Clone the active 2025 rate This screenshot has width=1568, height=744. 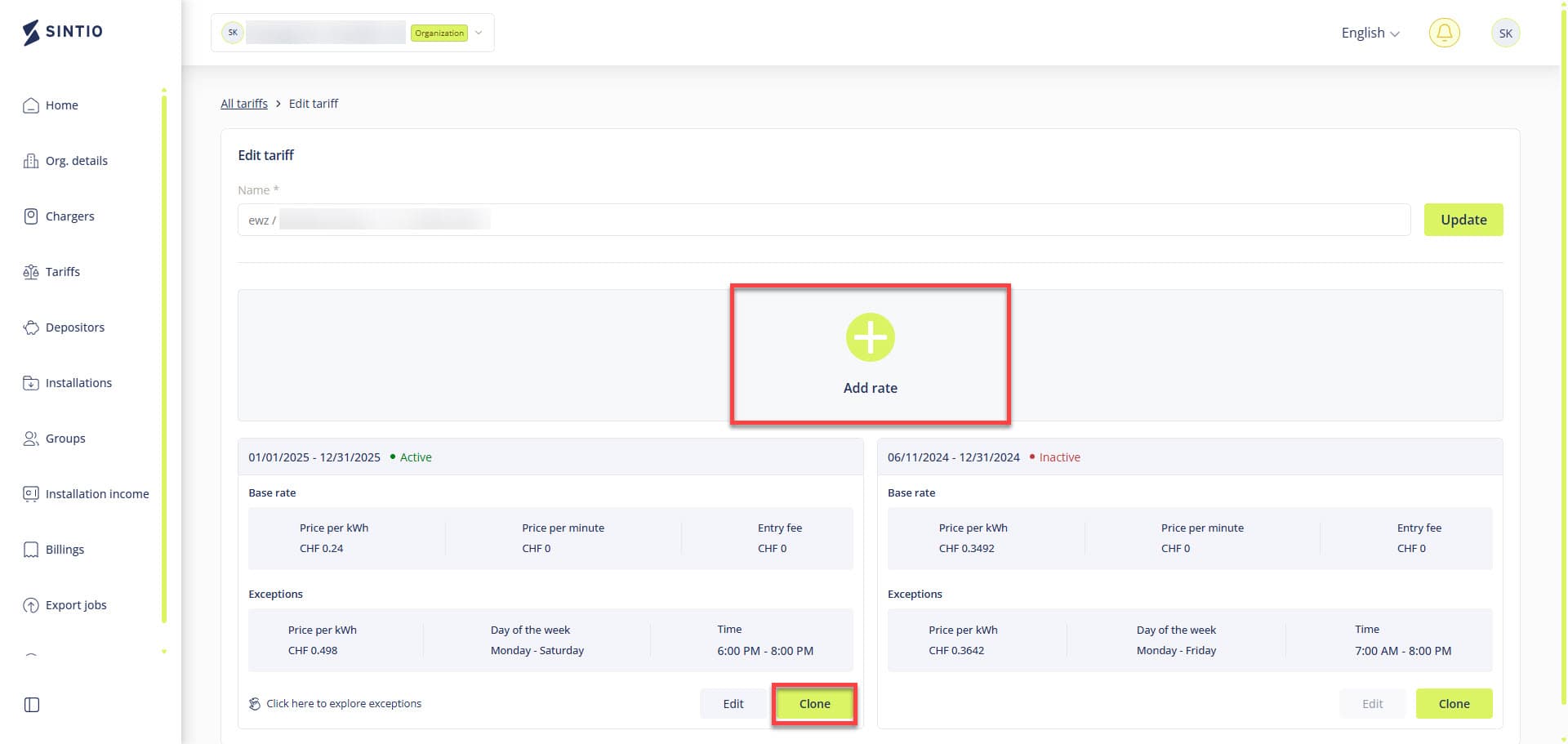click(x=814, y=703)
